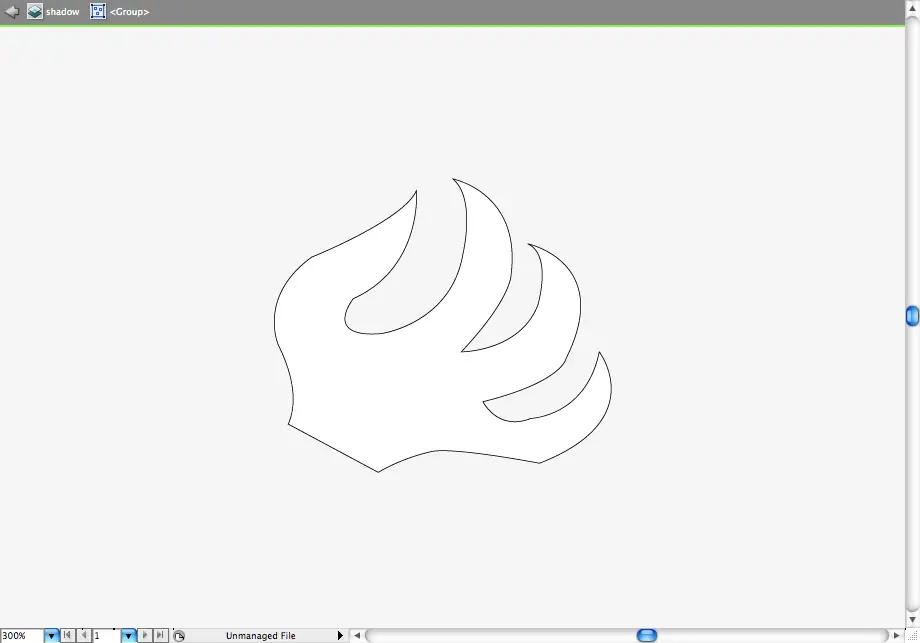Image resolution: width=920 pixels, height=643 pixels.
Task: Click the shadow layer icon in breadcrumb
Action: coord(35,11)
